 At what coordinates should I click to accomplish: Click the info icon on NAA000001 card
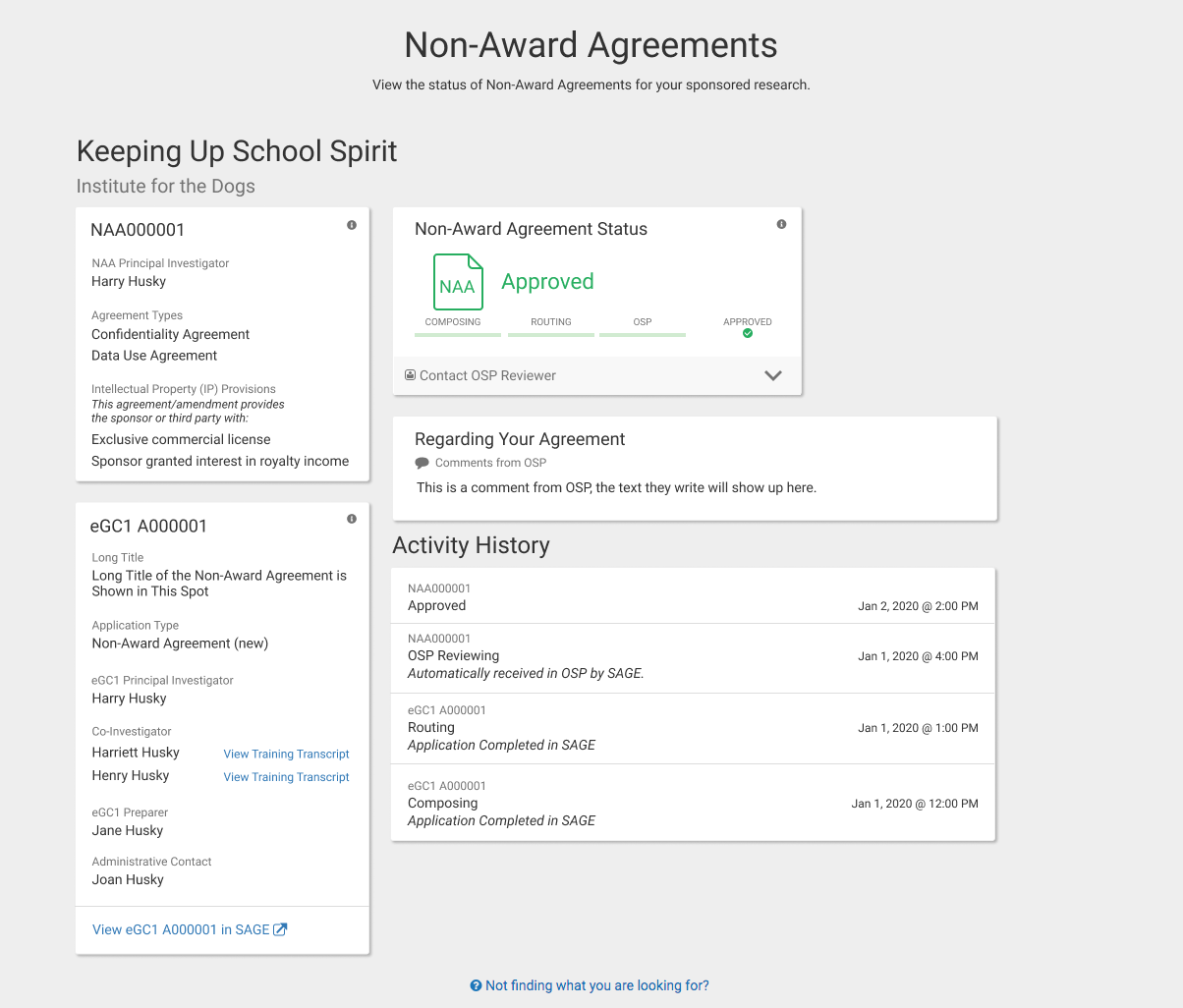coord(352,225)
